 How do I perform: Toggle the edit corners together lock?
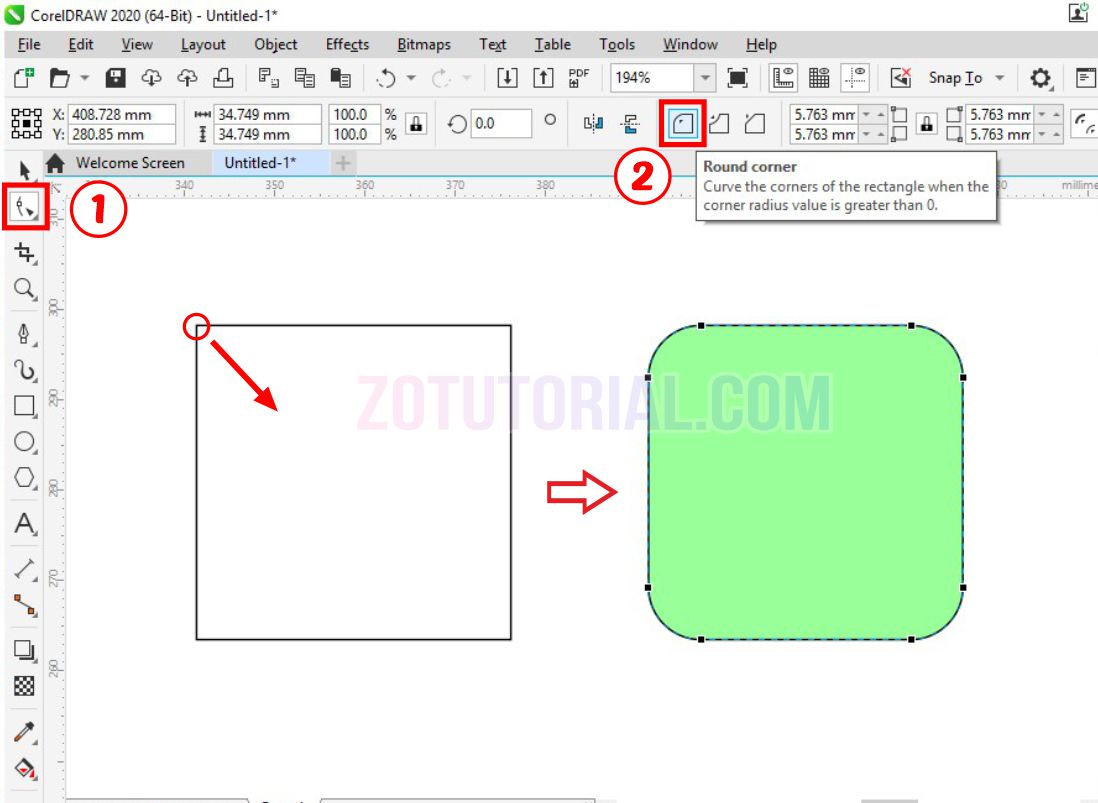[x=925, y=122]
